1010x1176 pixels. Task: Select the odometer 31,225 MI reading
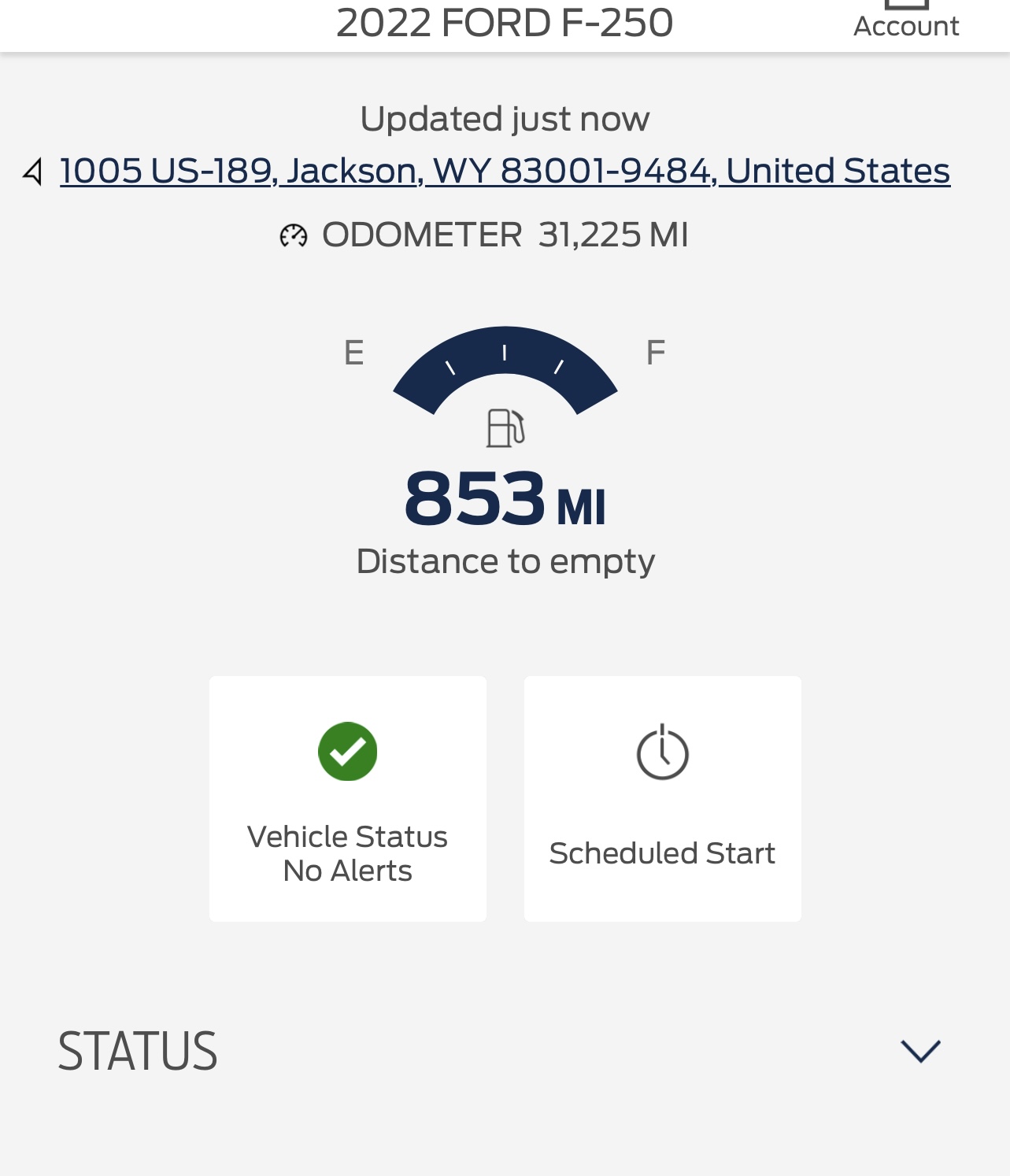coord(612,235)
